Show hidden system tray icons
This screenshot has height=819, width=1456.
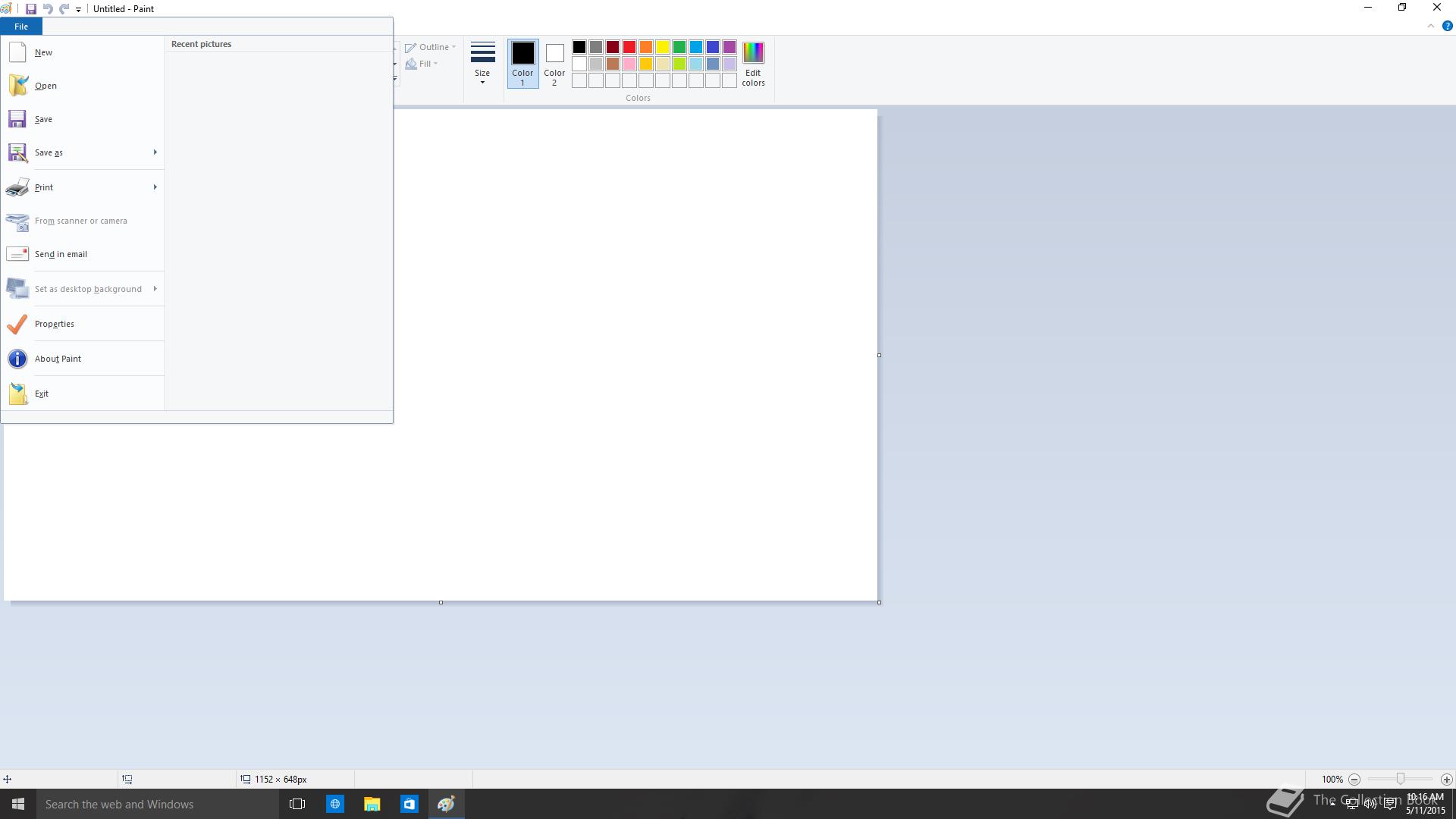click(x=1332, y=804)
